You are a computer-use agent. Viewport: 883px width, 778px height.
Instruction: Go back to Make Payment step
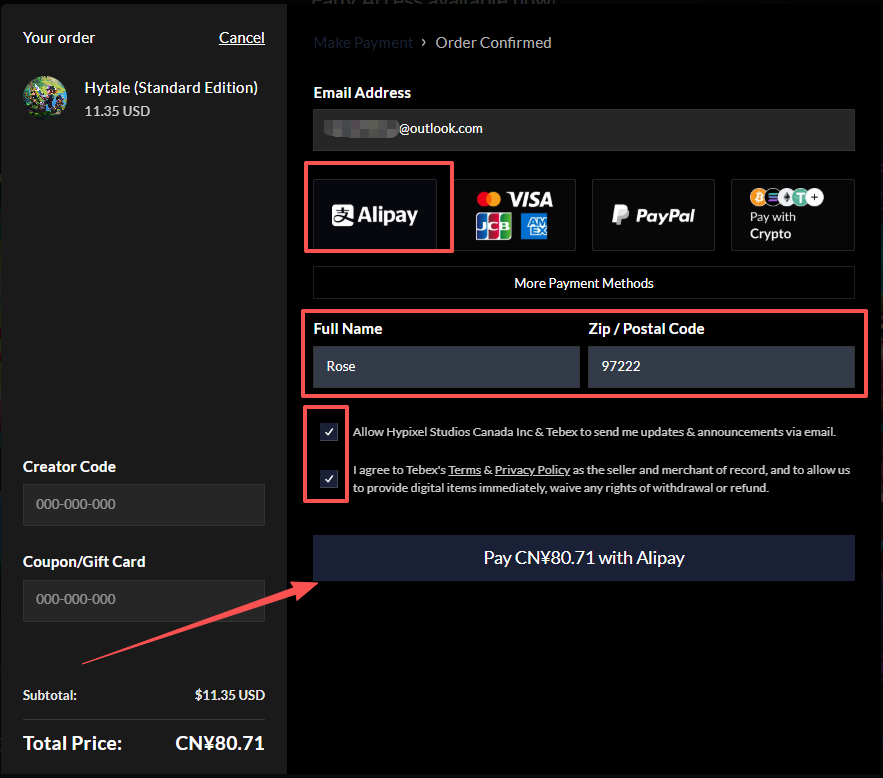point(363,43)
